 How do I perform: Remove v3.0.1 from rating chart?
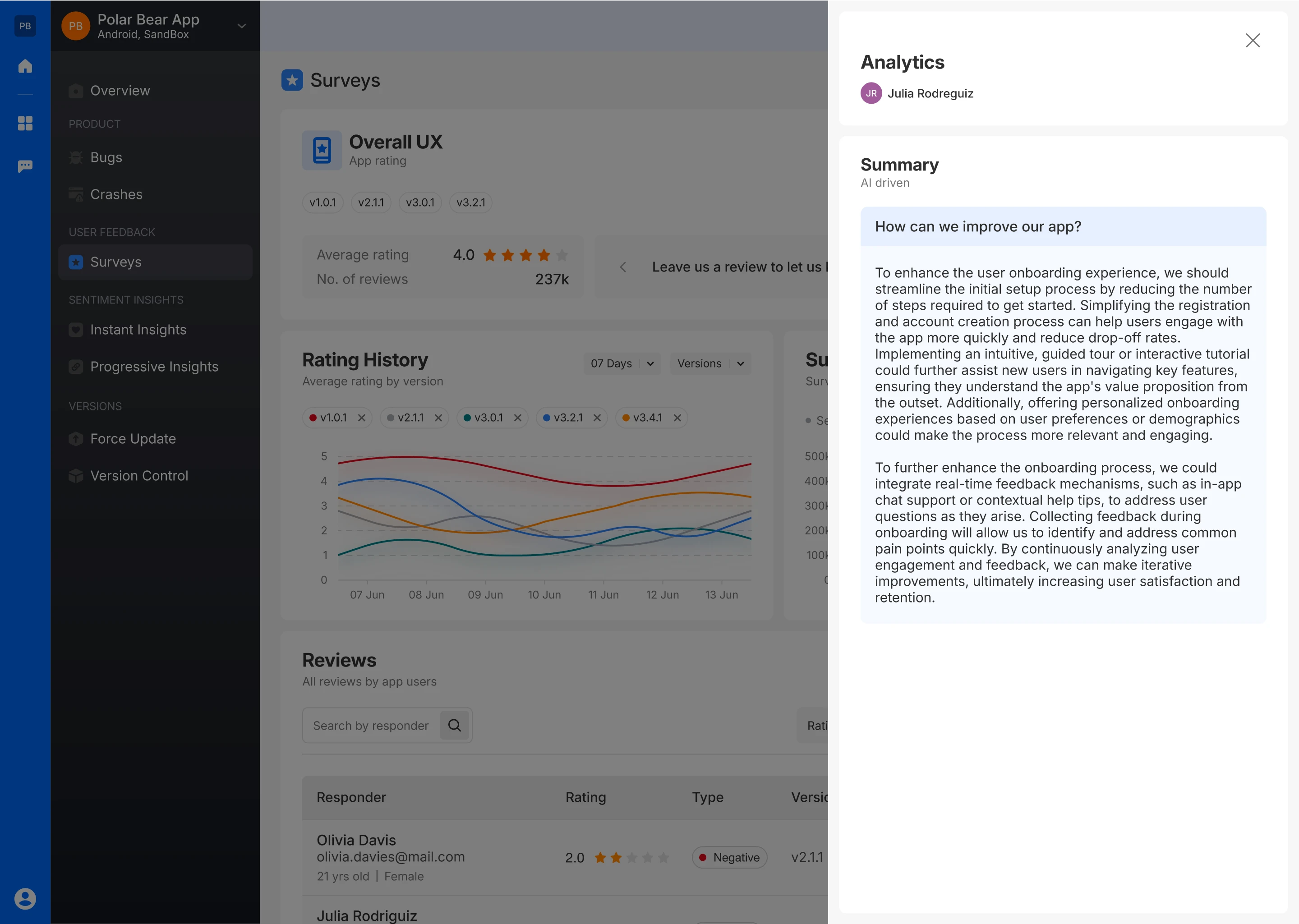(518, 418)
